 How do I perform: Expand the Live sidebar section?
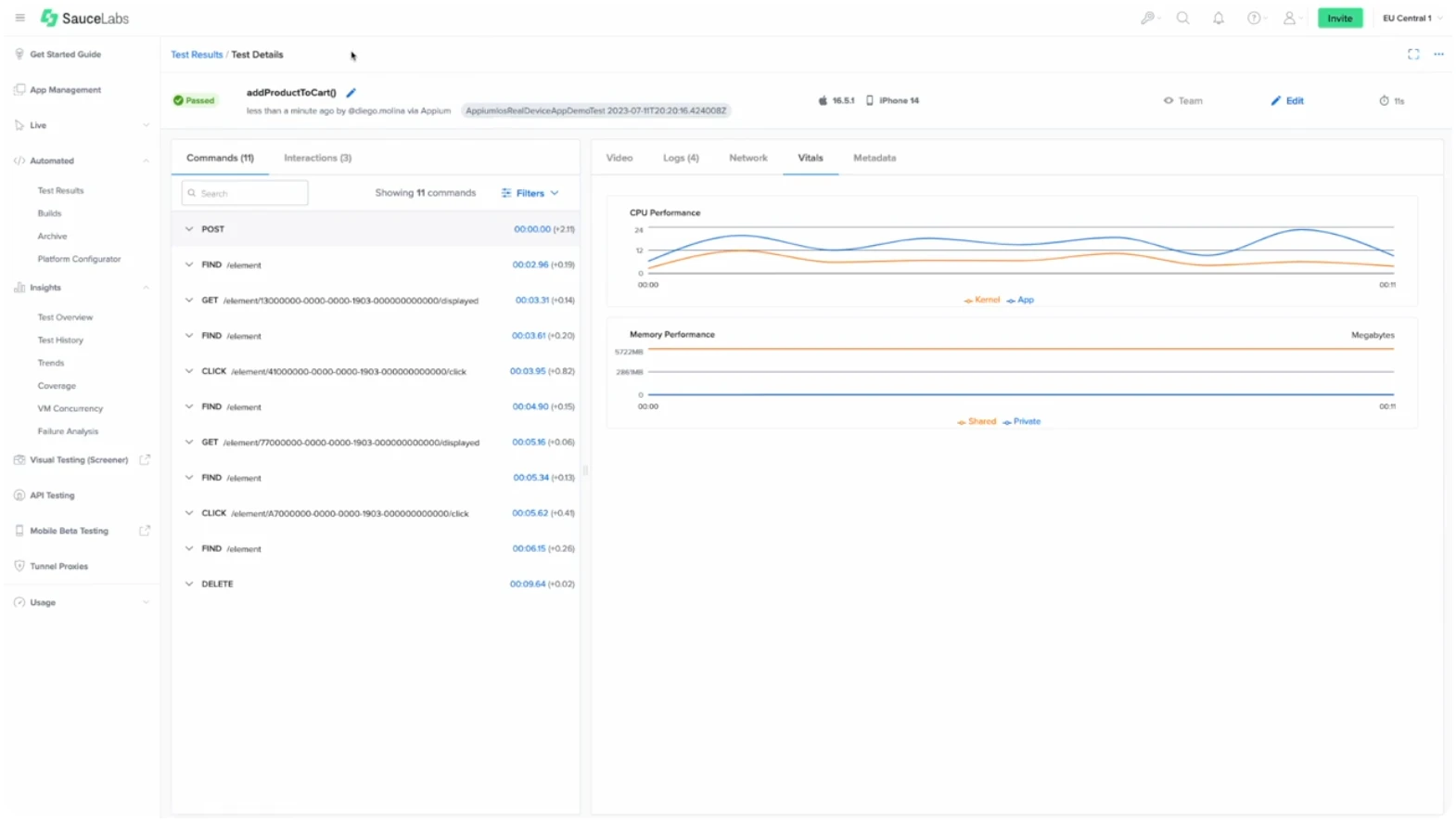point(146,125)
